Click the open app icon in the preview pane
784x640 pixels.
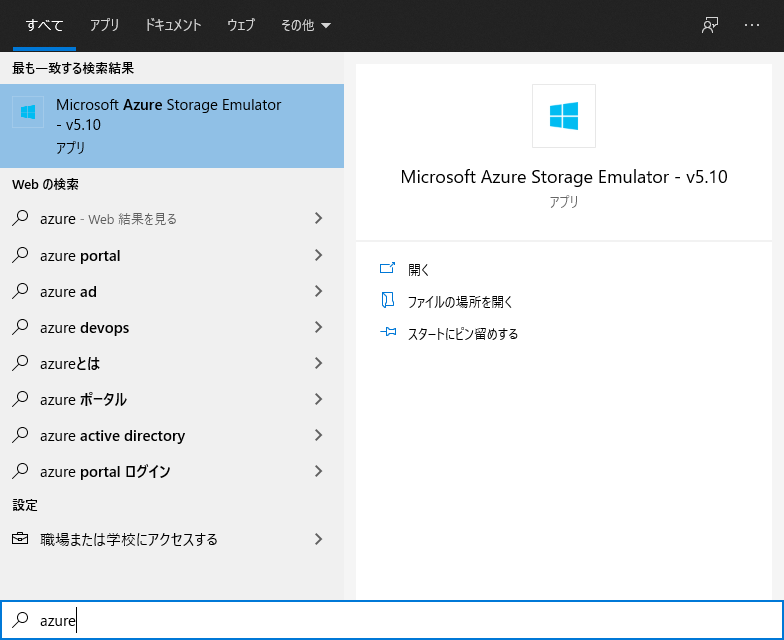[x=388, y=269]
